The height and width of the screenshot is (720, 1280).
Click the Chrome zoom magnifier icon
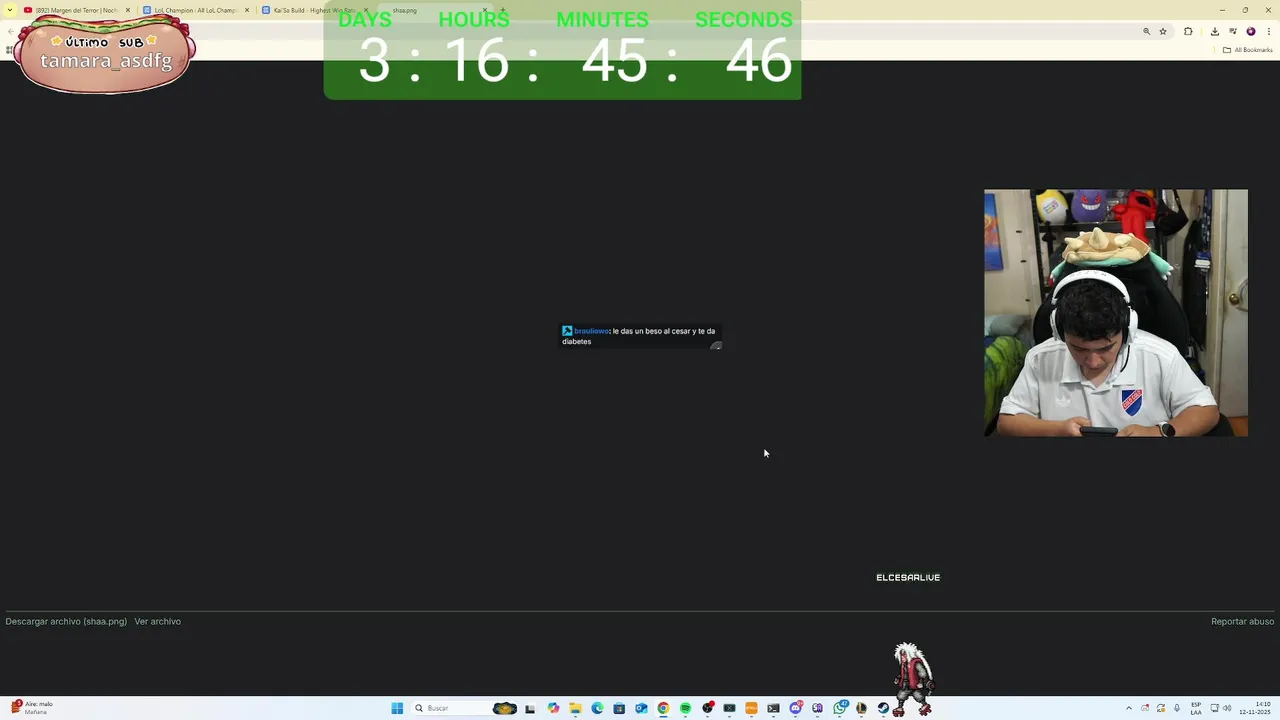pyautogui.click(x=1146, y=31)
